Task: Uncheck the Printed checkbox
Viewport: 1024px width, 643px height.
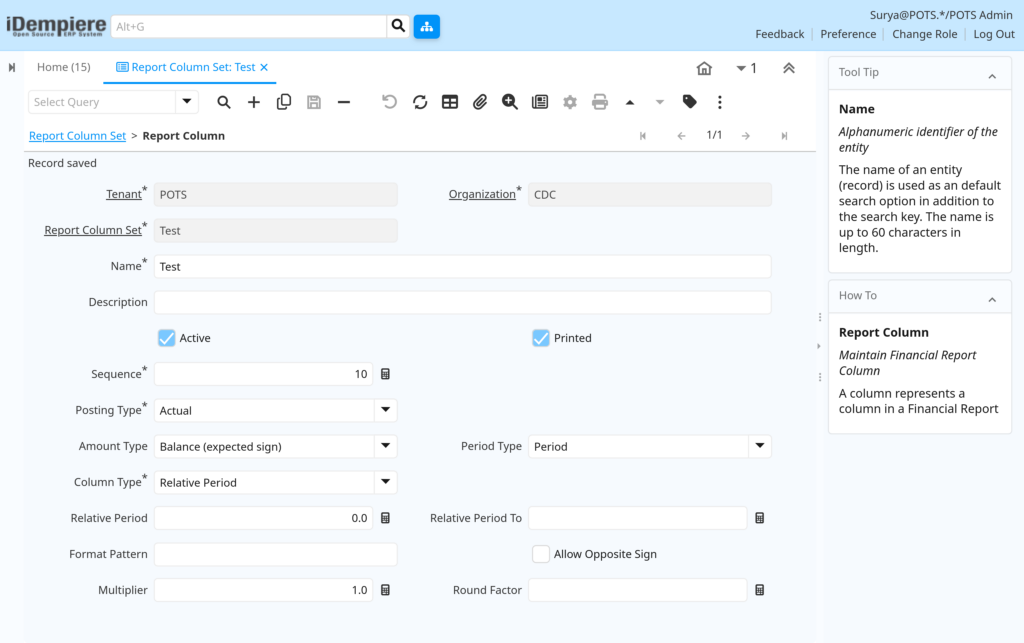Action: pos(541,338)
